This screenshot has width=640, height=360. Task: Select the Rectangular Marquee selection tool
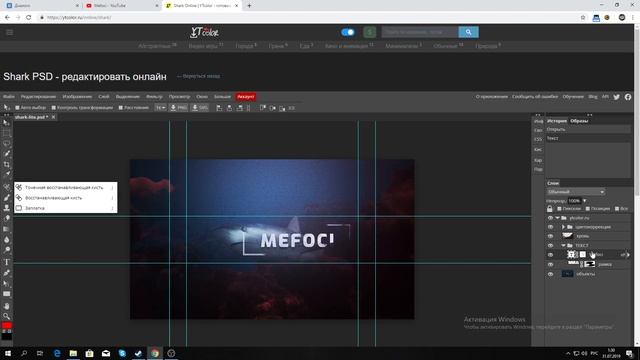click(x=7, y=133)
